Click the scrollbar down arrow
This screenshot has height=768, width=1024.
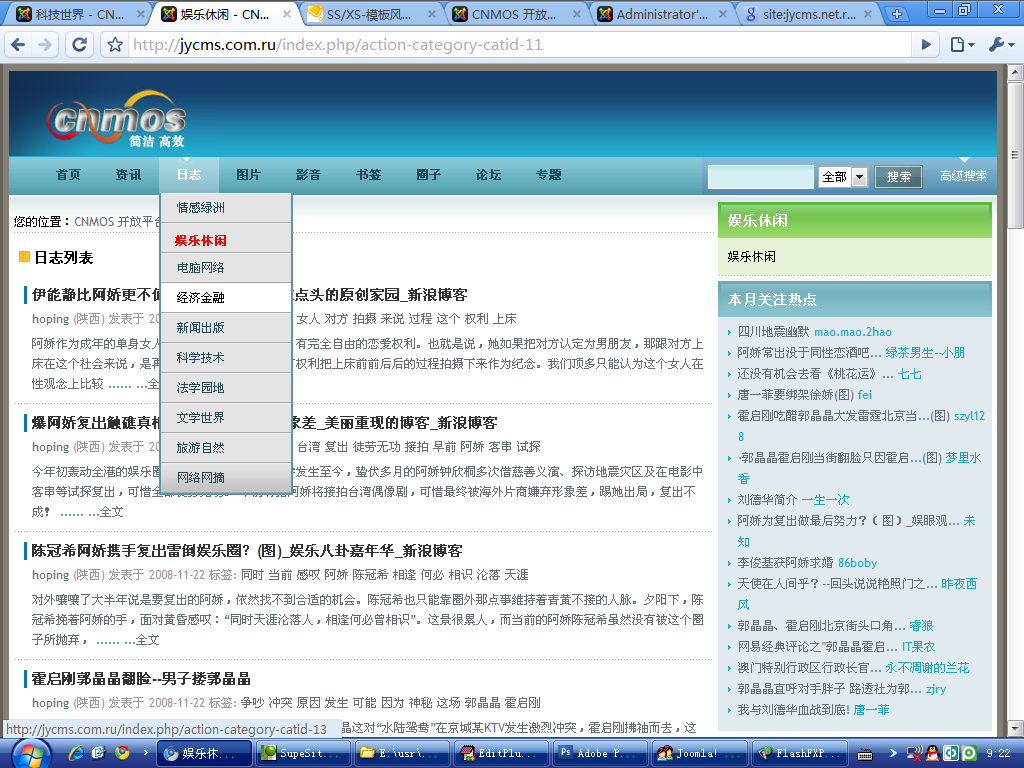click(x=1015, y=728)
